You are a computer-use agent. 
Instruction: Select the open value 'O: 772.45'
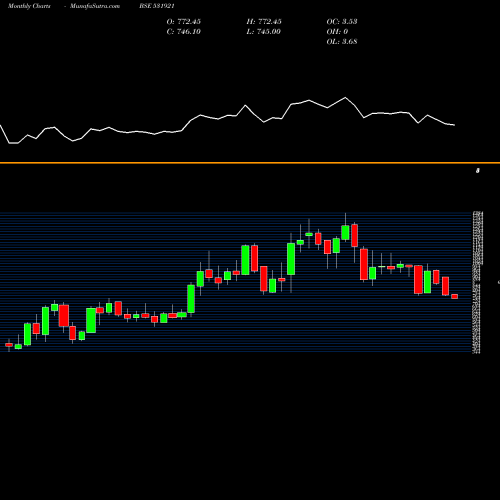[x=184, y=22]
